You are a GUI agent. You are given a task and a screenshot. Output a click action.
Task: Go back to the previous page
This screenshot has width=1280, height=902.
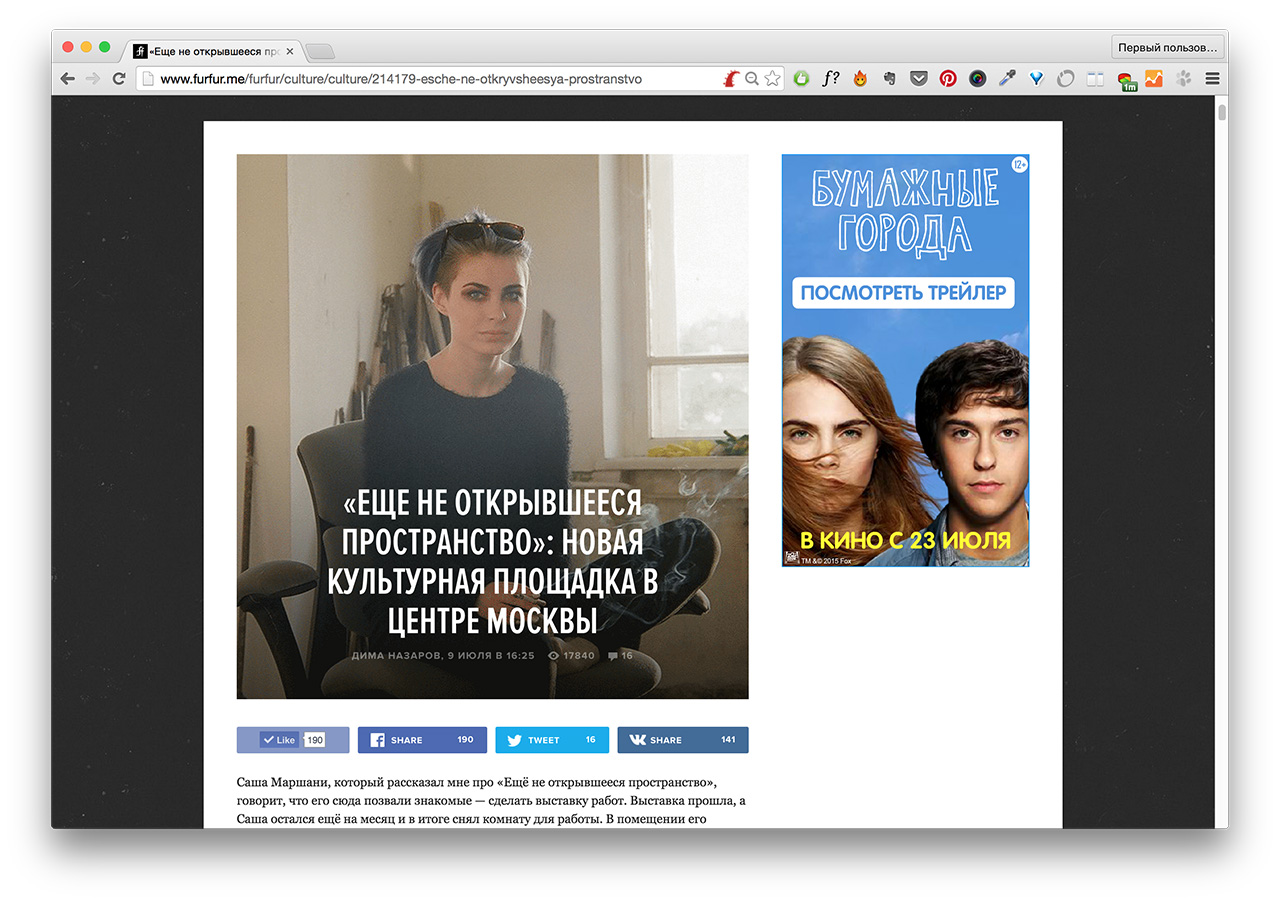click(68, 79)
